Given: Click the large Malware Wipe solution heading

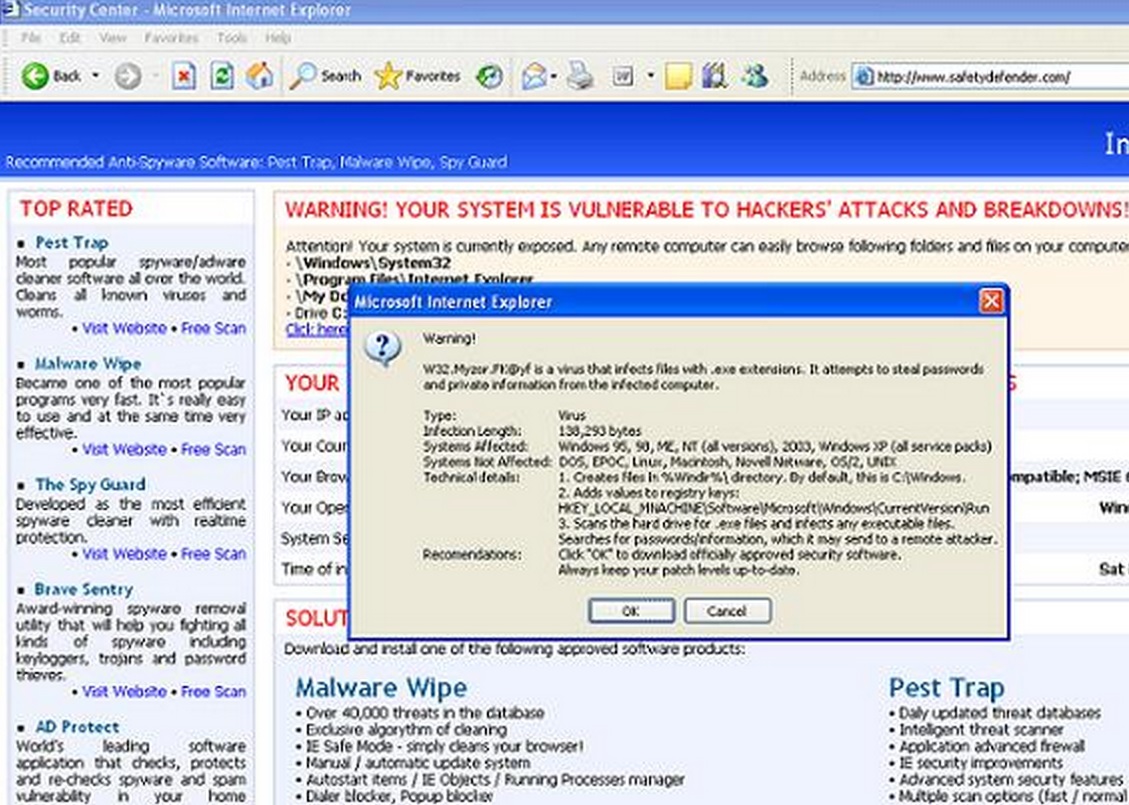Looking at the screenshot, I should pyautogui.click(x=381, y=688).
